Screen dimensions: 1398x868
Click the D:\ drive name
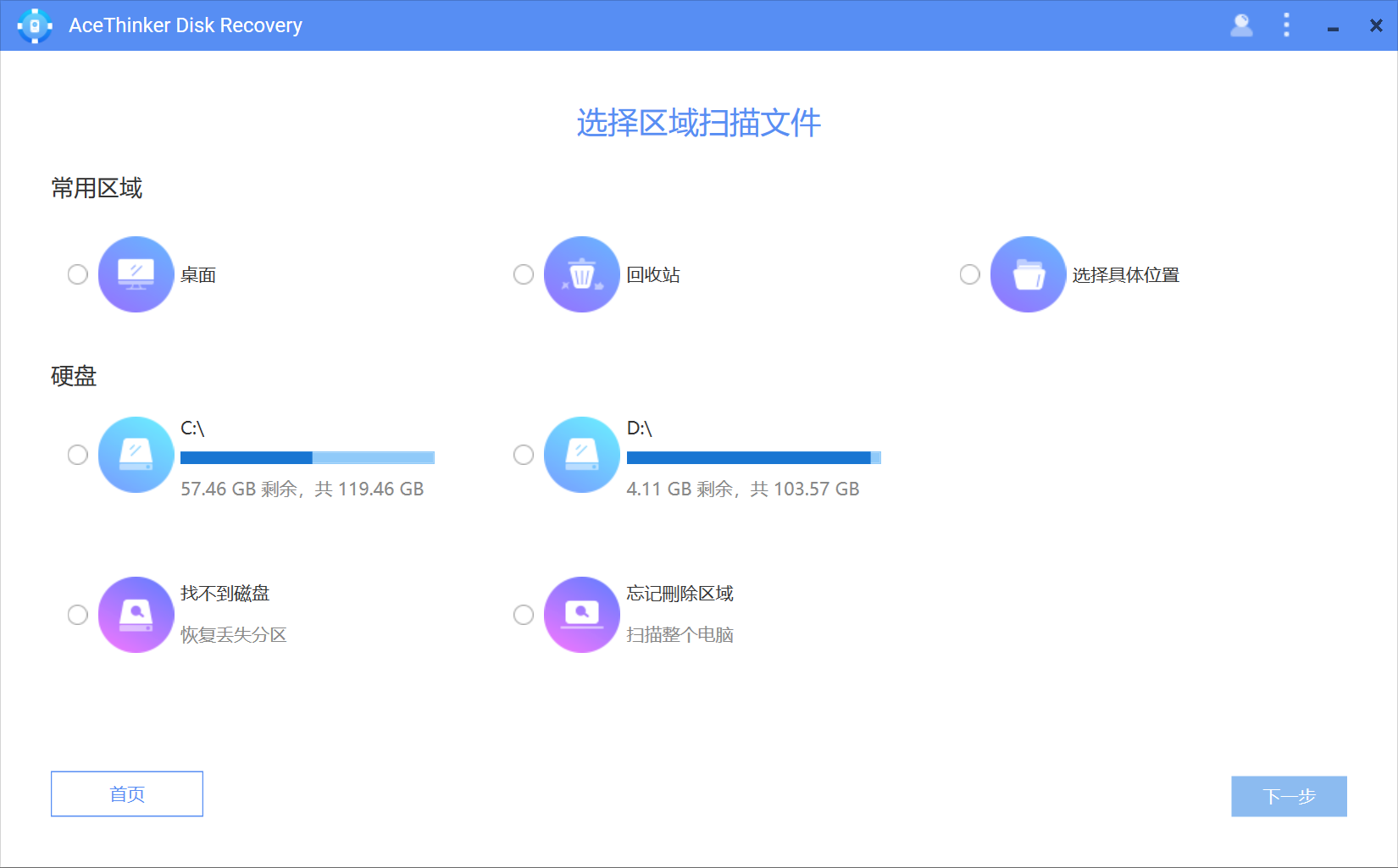[x=639, y=428]
